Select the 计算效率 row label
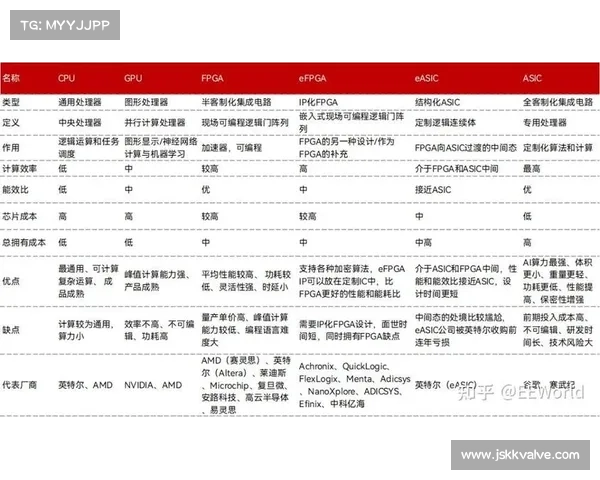 point(19,168)
